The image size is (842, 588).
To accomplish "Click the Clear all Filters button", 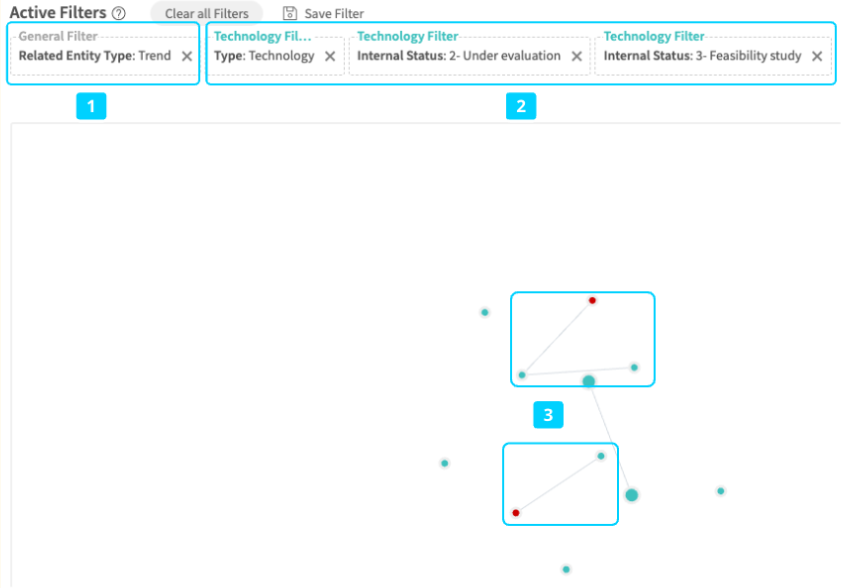I will pyautogui.click(x=206, y=14).
